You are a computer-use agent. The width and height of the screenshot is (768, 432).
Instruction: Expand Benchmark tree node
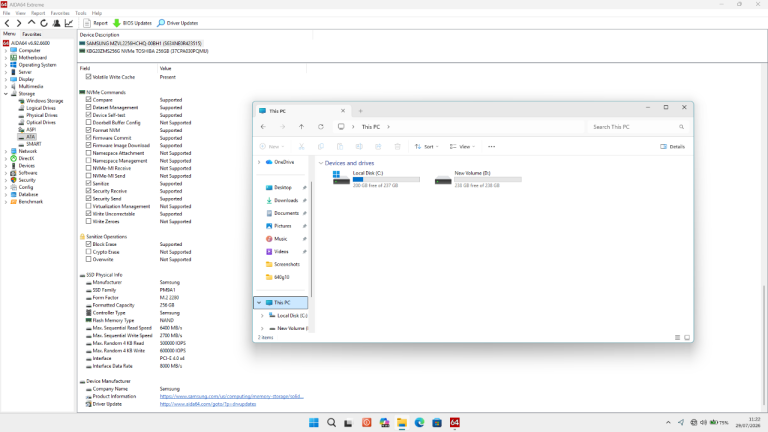6,202
